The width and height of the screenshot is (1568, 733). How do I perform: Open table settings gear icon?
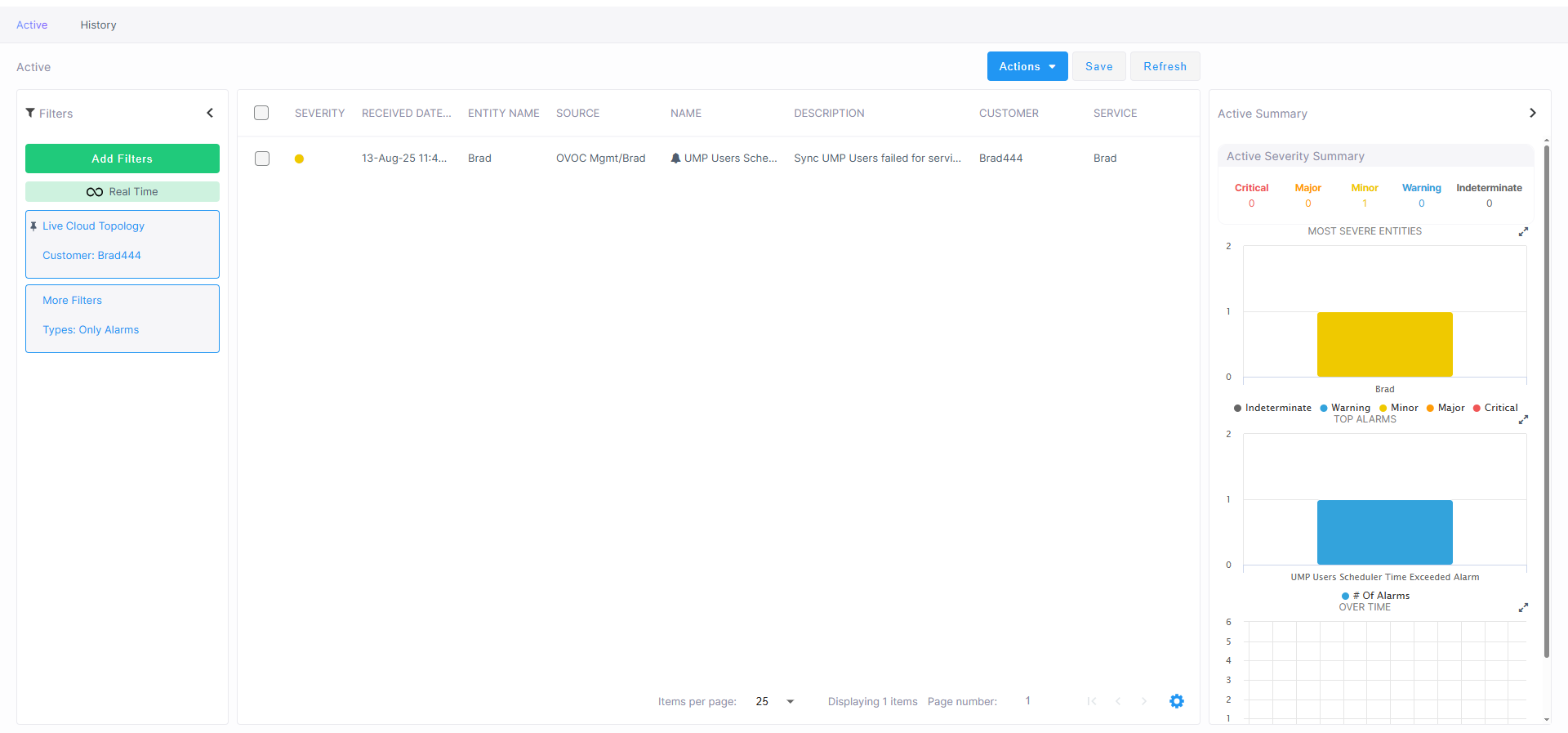(x=1176, y=701)
